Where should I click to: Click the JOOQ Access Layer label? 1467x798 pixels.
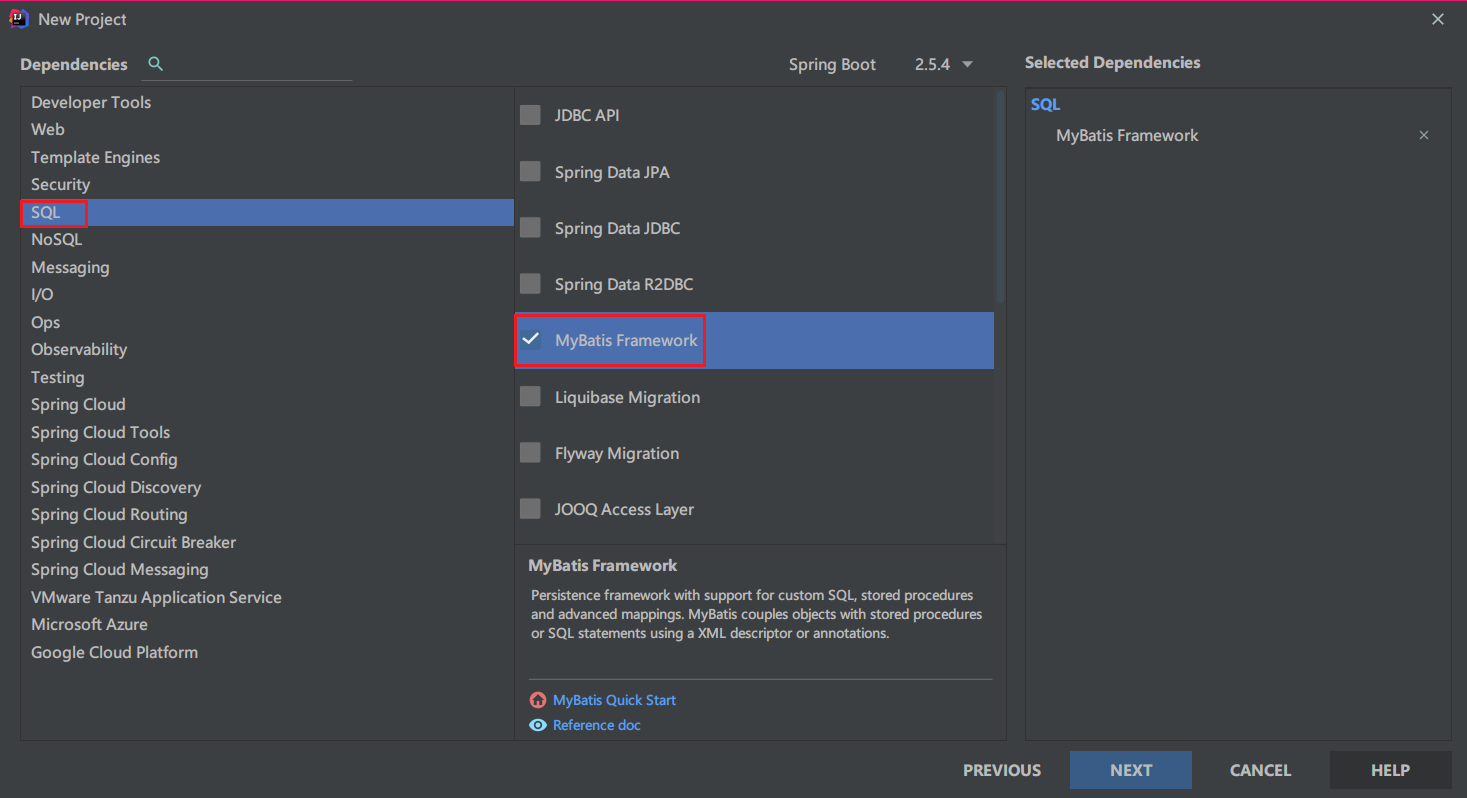(x=624, y=509)
